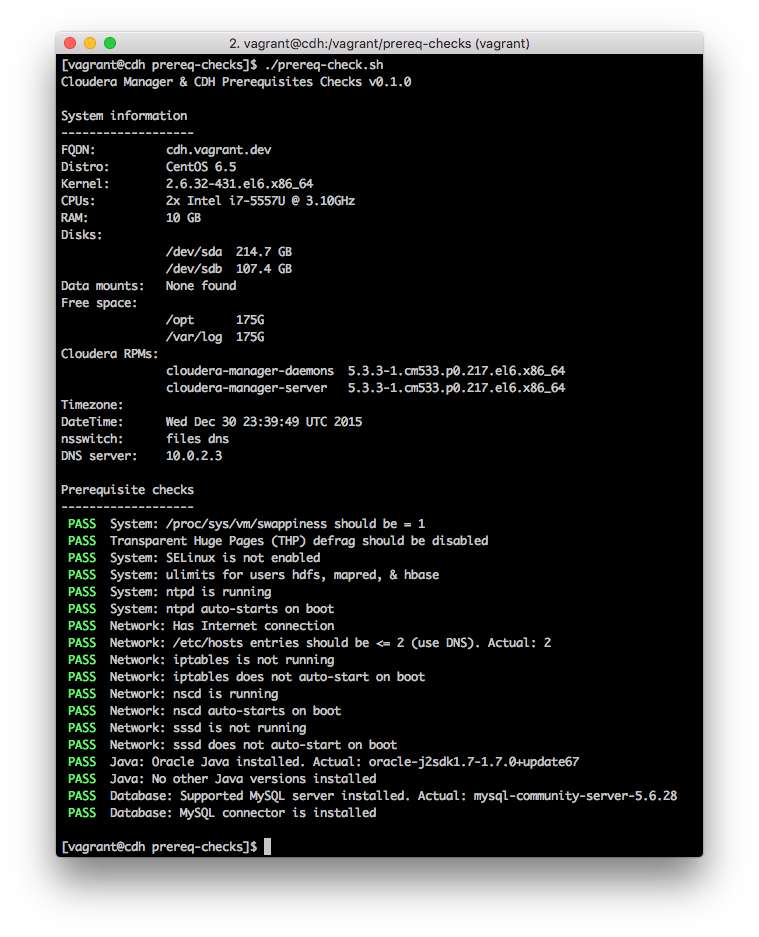Viewport: 759px width, 937px height.
Task: Click the CPUs value Intel i7-5557U
Action: (x=260, y=201)
